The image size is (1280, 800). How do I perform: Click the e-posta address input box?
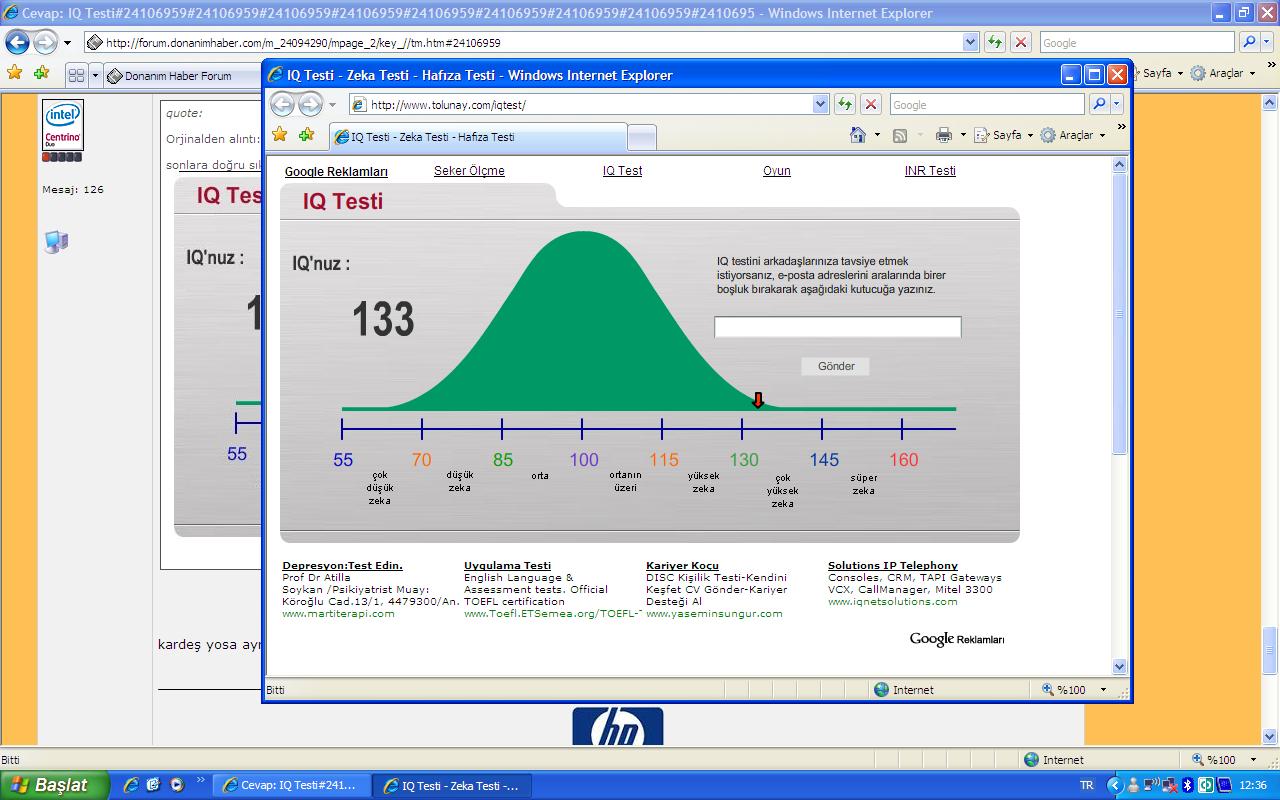pyautogui.click(x=837, y=327)
